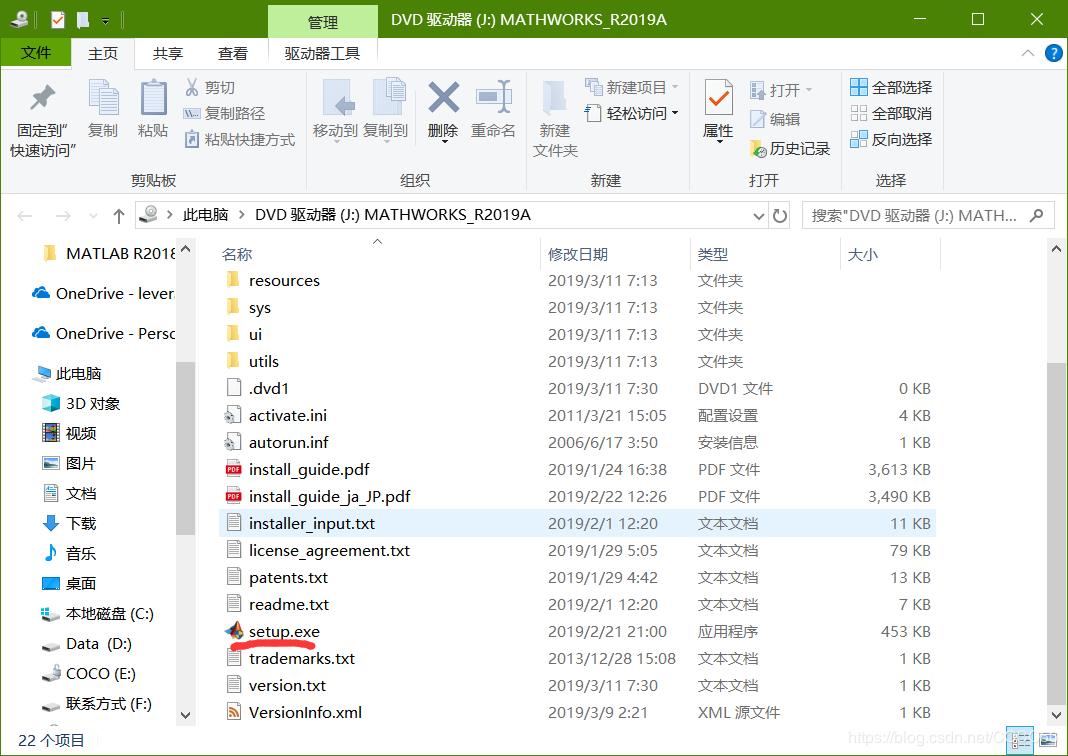1068x756 pixels.
Task: Select the resources folder
Action: tap(284, 281)
